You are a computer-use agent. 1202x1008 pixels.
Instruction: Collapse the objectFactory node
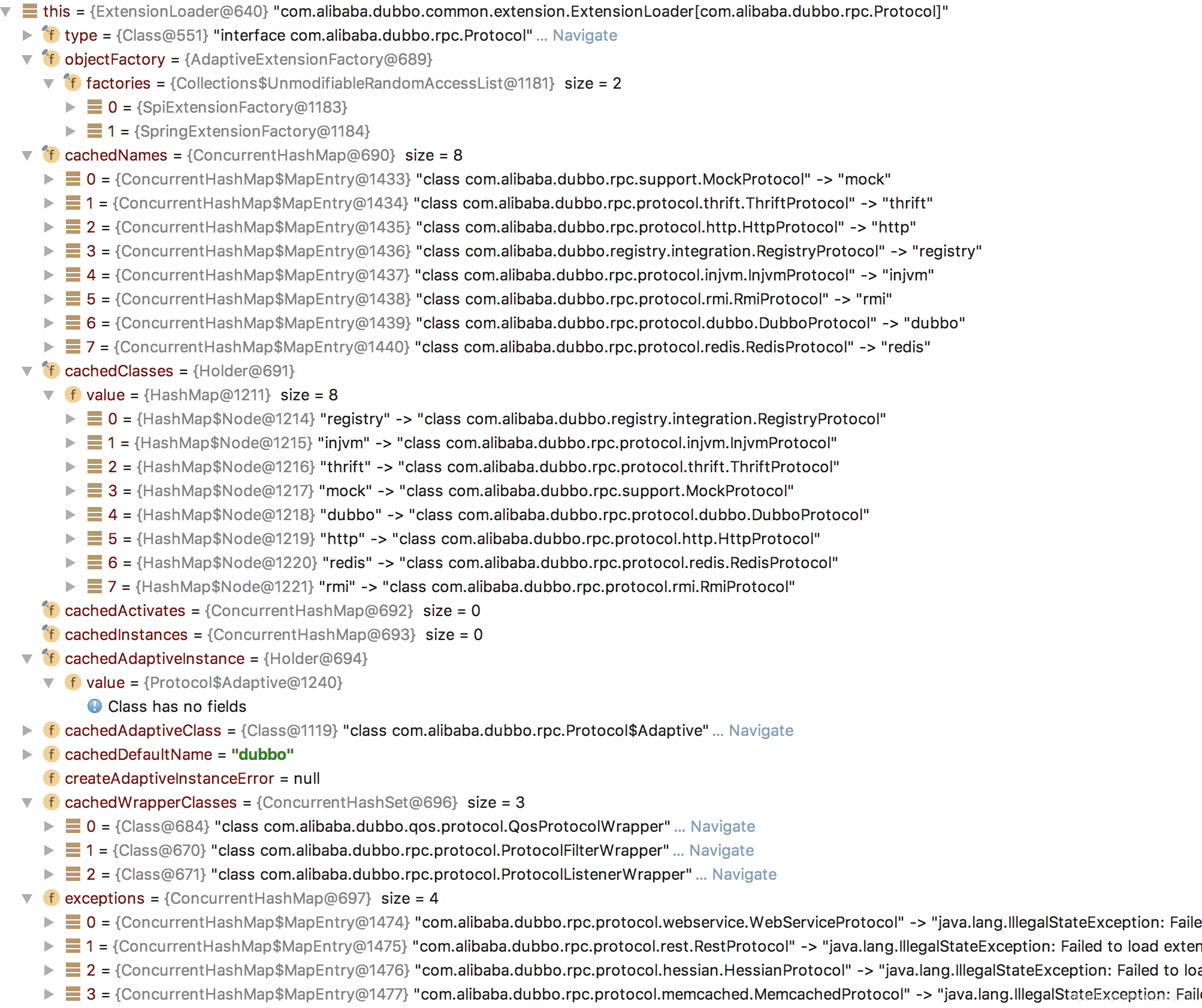point(27,59)
